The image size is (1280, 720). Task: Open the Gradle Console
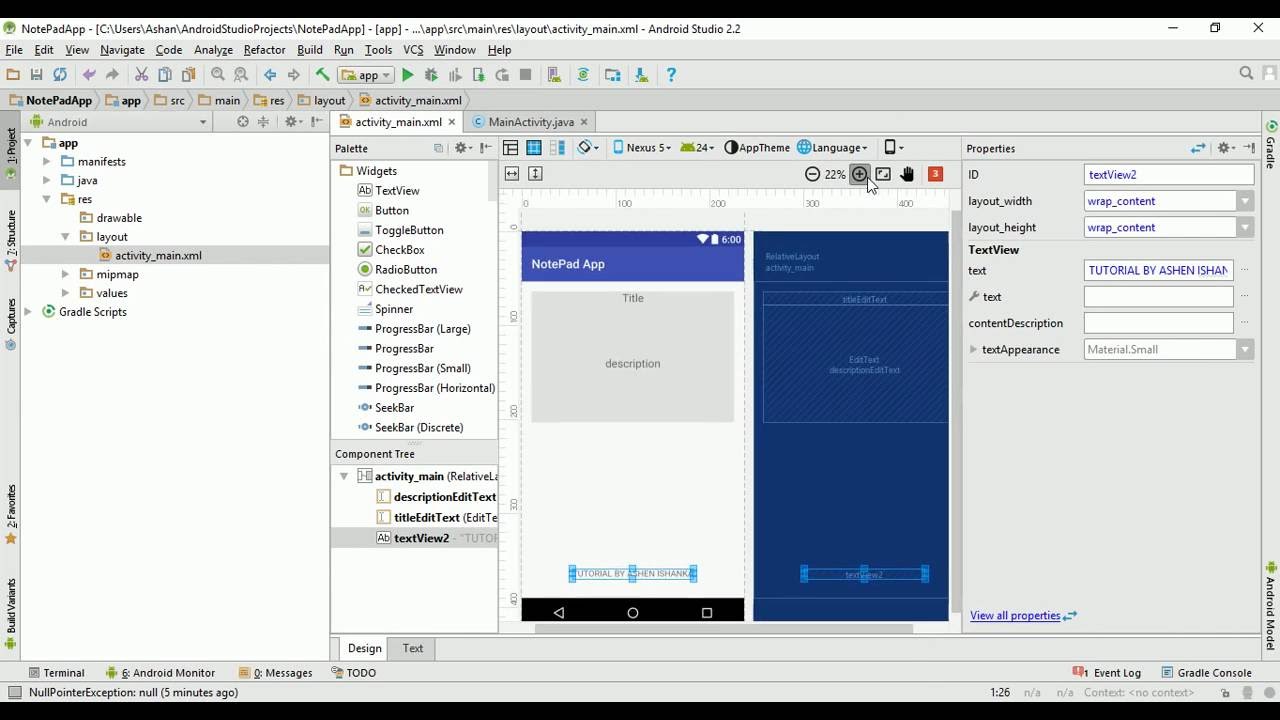point(1206,673)
